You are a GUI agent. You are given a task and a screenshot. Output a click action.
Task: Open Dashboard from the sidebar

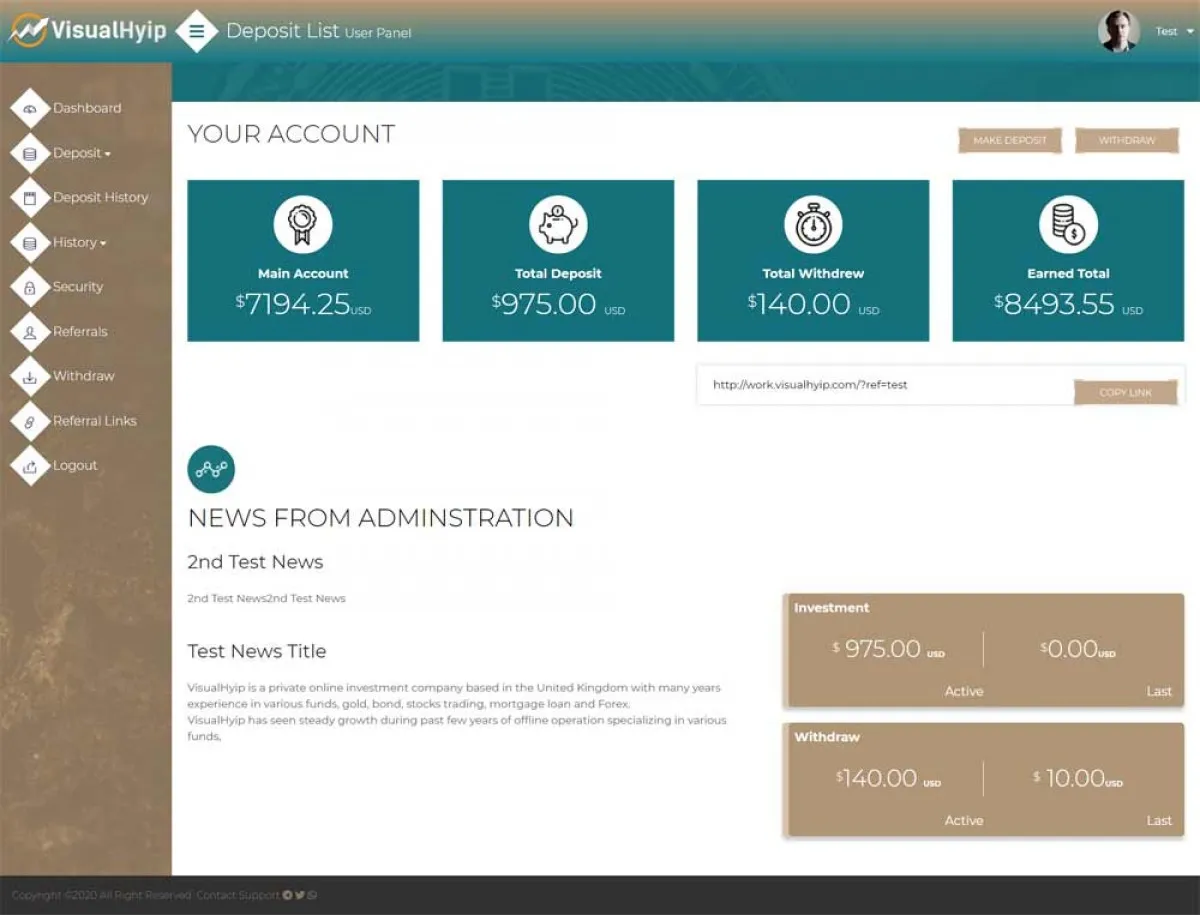[87, 108]
